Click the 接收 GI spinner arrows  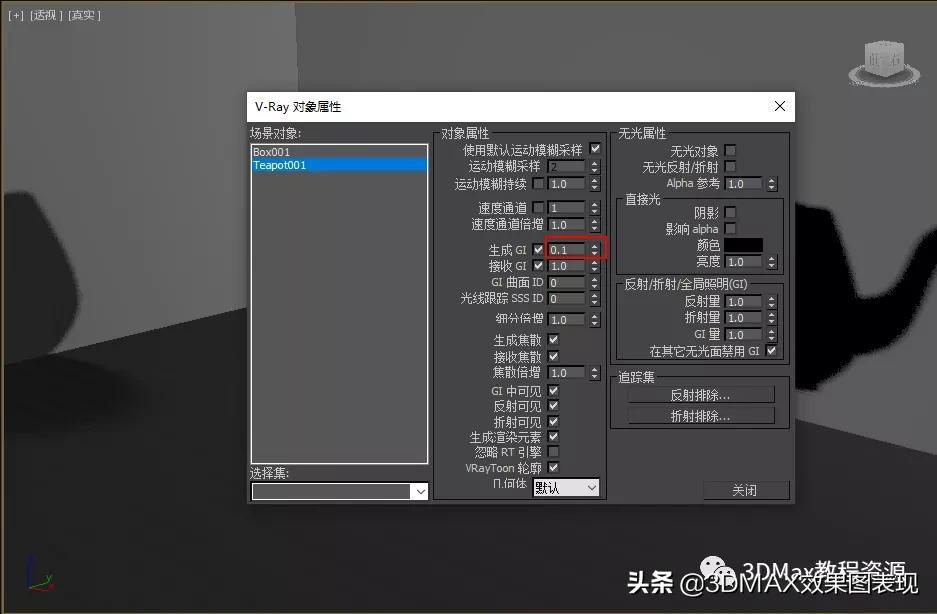(x=594, y=266)
